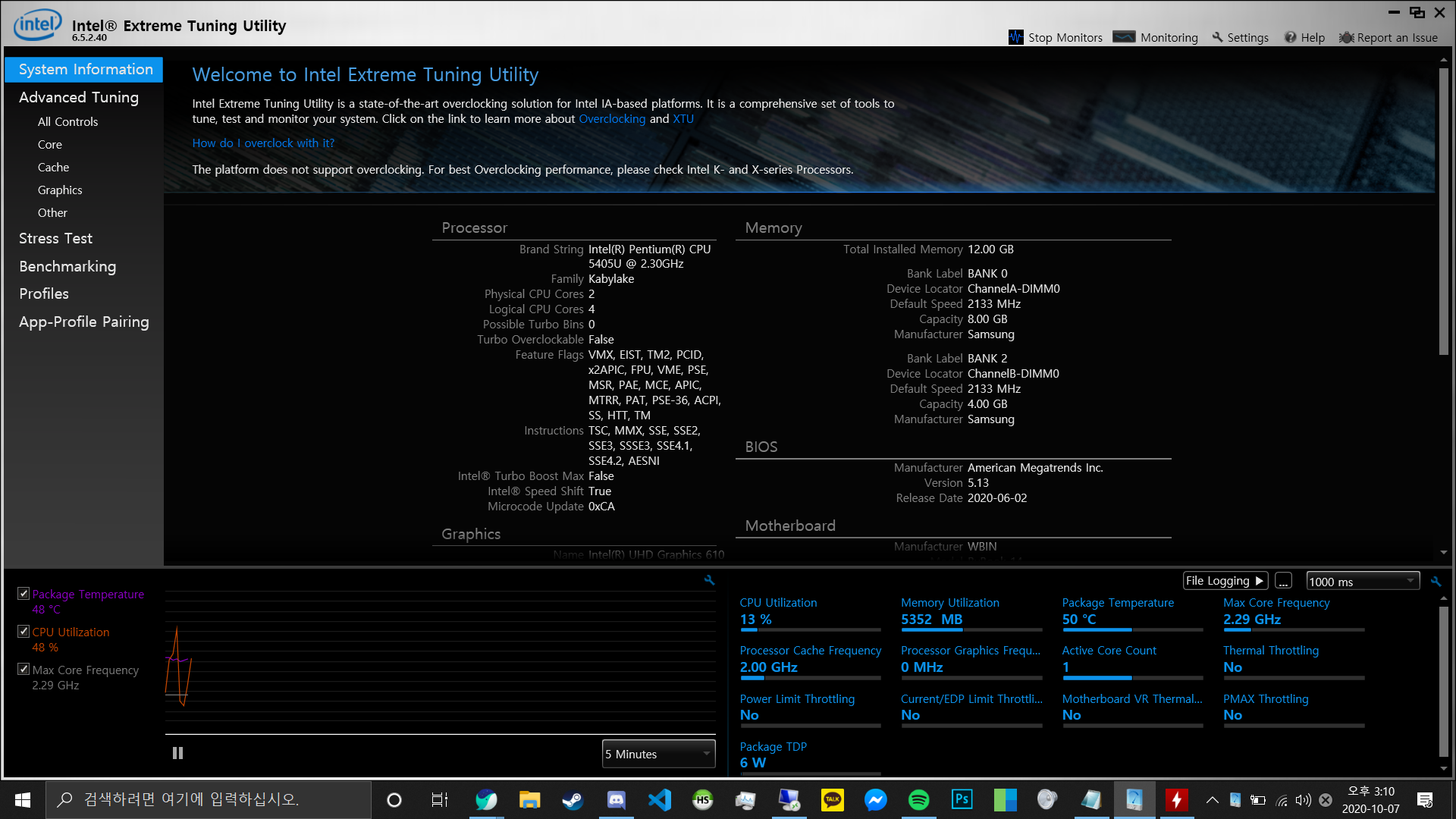Click the Help question mark icon
1456x819 pixels.
(1291, 37)
